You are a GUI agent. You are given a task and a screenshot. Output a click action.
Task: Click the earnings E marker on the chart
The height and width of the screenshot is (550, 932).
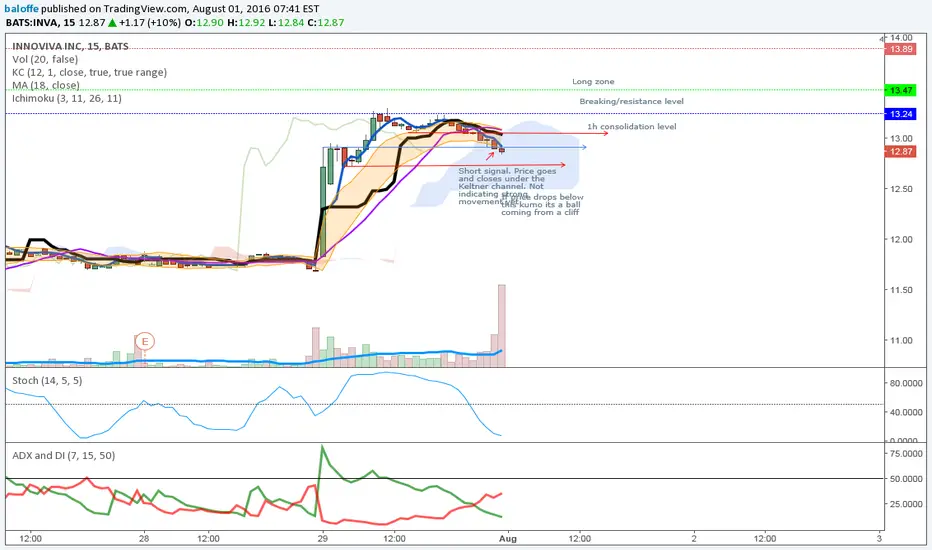point(144,341)
